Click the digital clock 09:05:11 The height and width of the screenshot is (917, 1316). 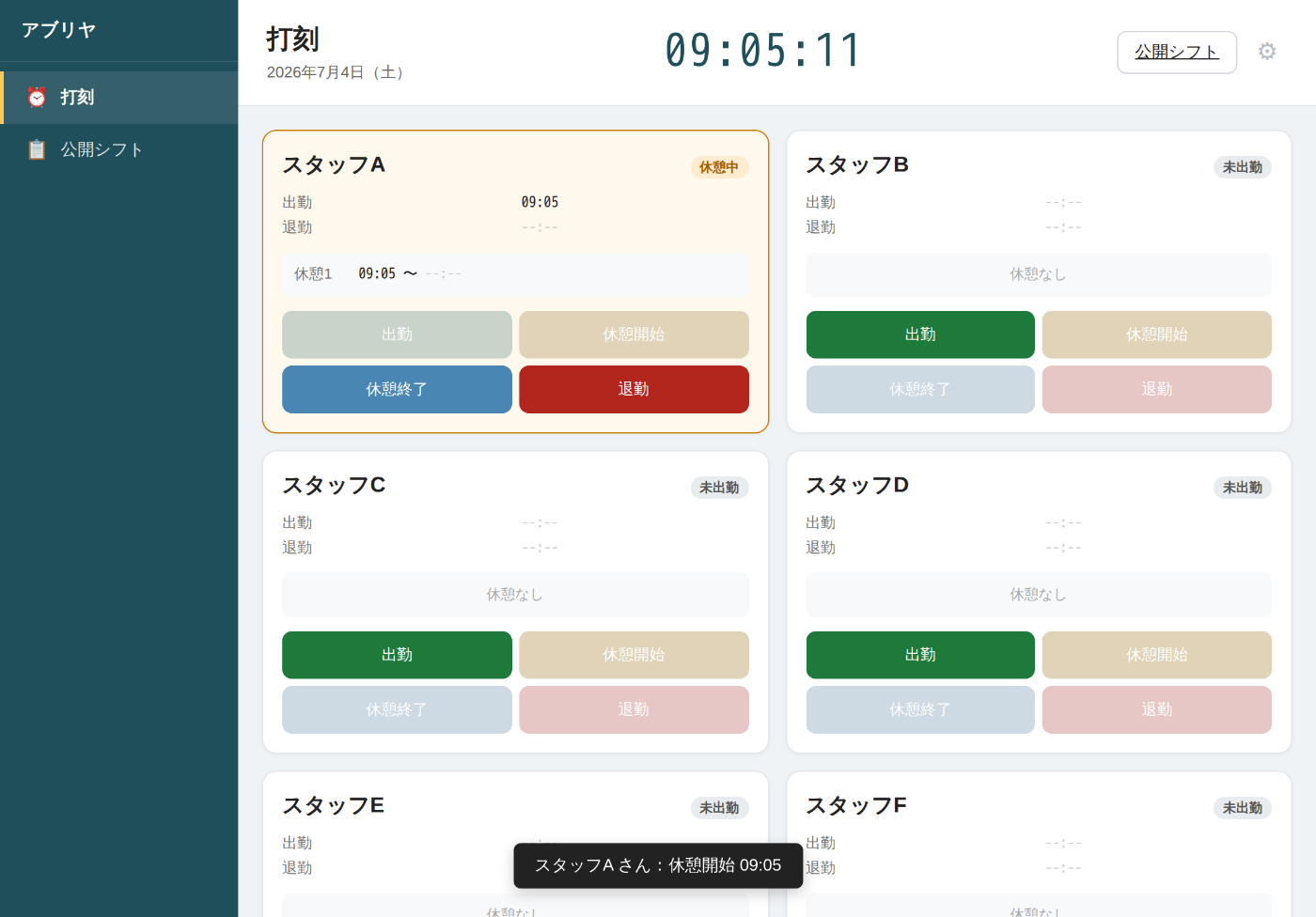(763, 51)
